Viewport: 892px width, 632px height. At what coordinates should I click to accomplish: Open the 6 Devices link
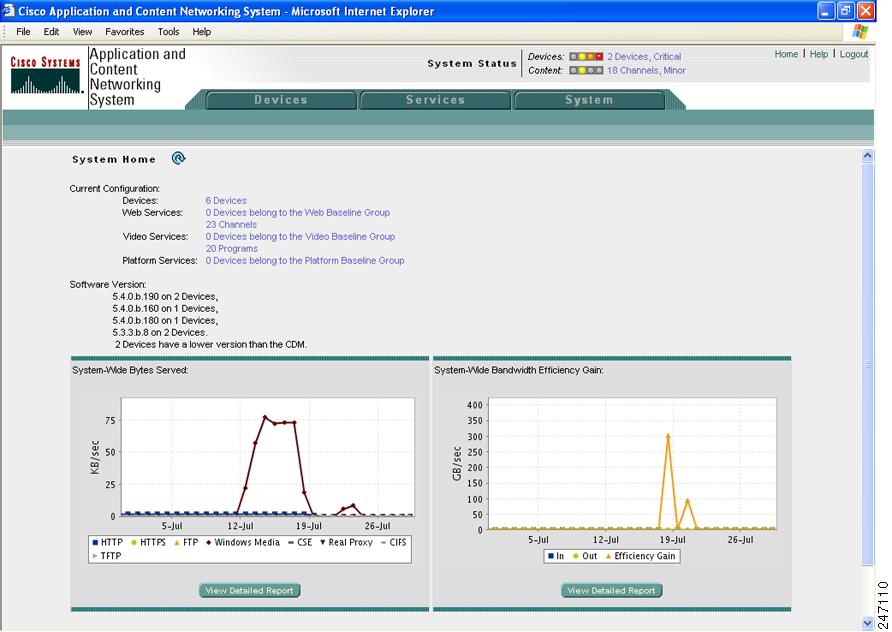226,200
